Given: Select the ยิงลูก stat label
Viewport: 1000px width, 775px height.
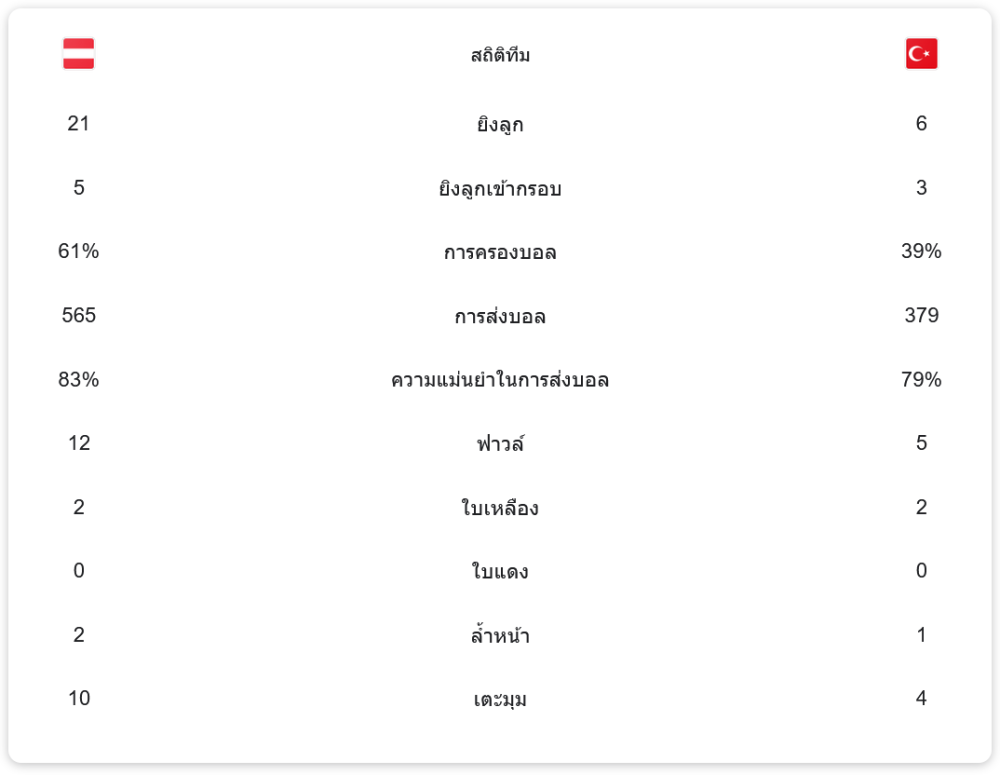Looking at the screenshot, I should (x=500, y=125).
